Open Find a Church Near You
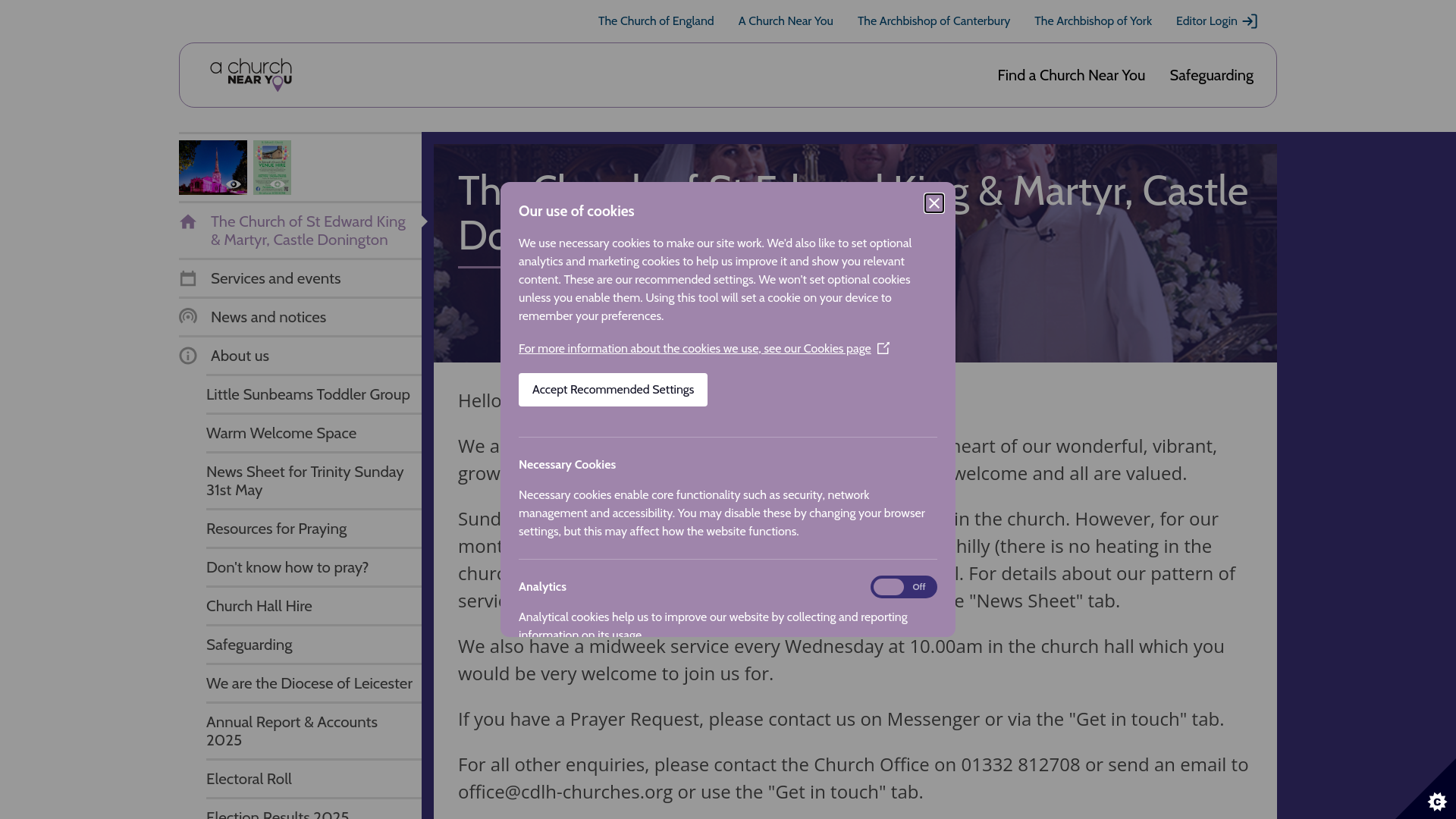 click(x=1071, y=75)
